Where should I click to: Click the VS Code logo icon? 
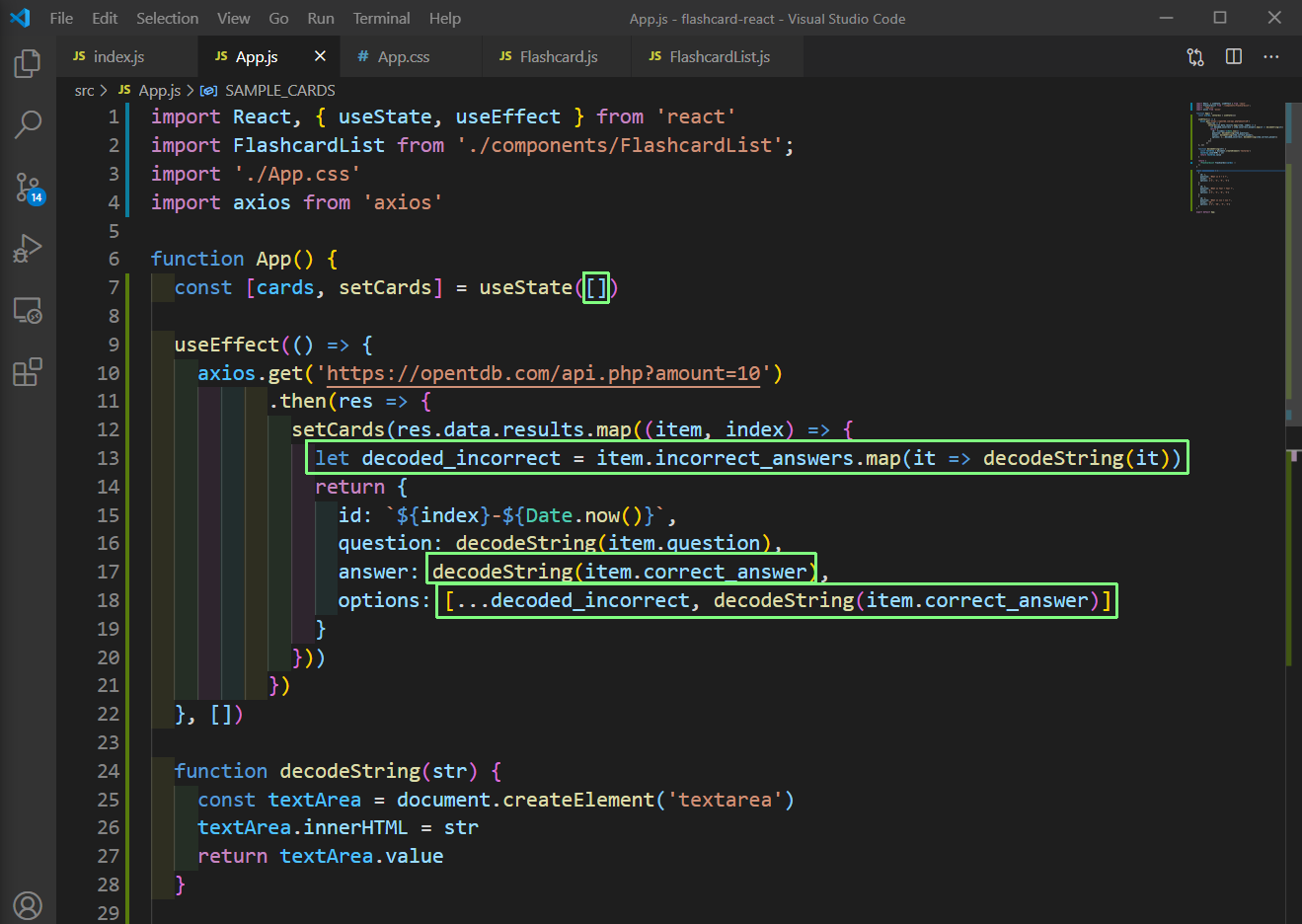[20, 18]
